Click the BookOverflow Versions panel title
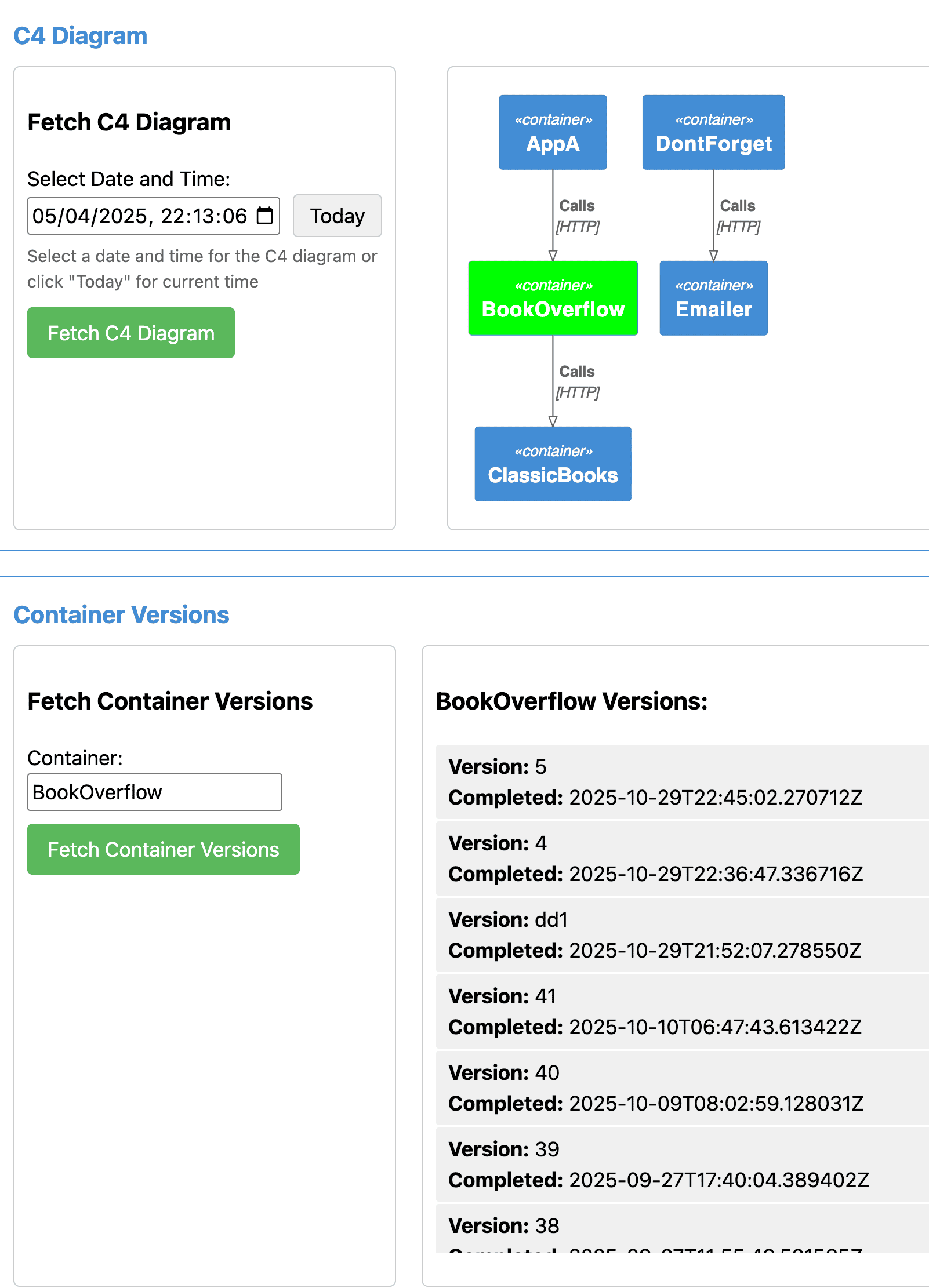929x1288 pixels. (x=571, y=701)
